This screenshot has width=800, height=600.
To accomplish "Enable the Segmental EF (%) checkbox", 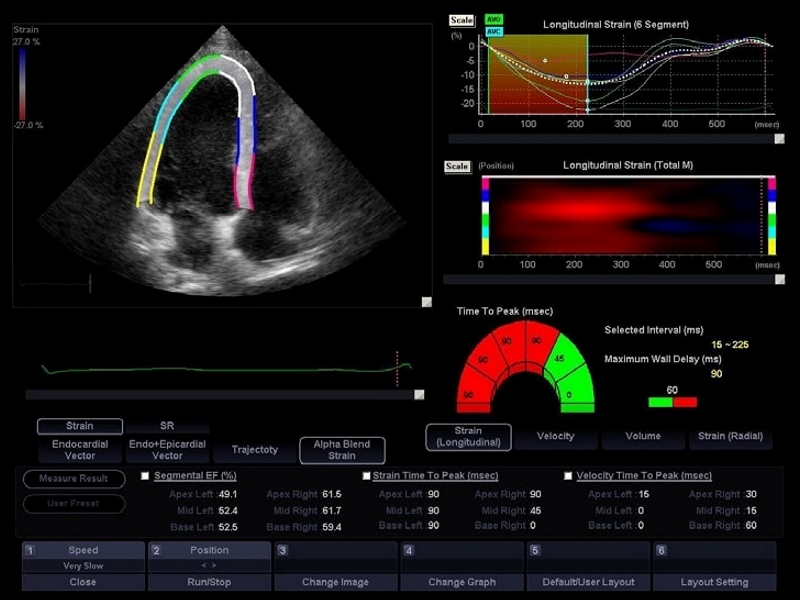I will point(145,476).
